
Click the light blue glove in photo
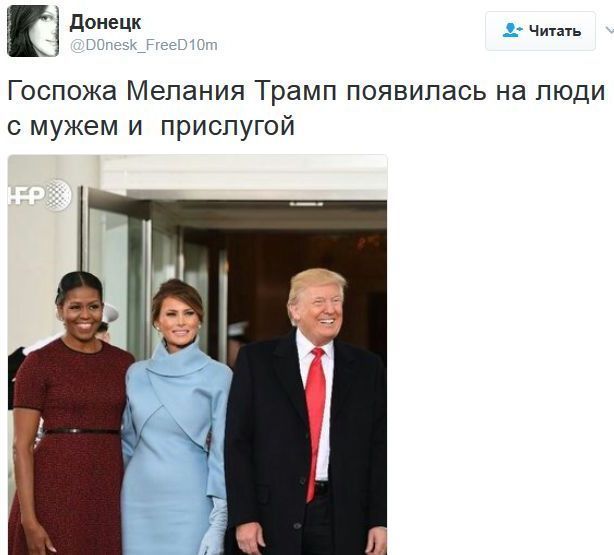[214, 527]
